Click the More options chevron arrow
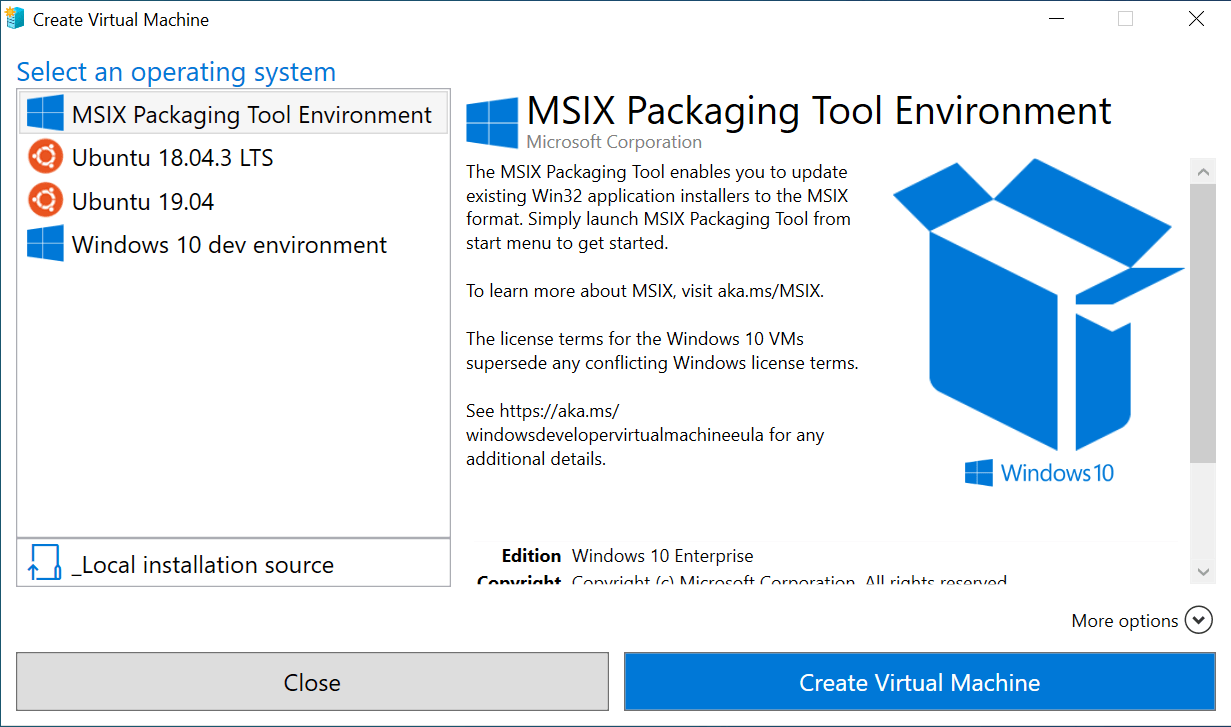 click(x=1198, y=620)
